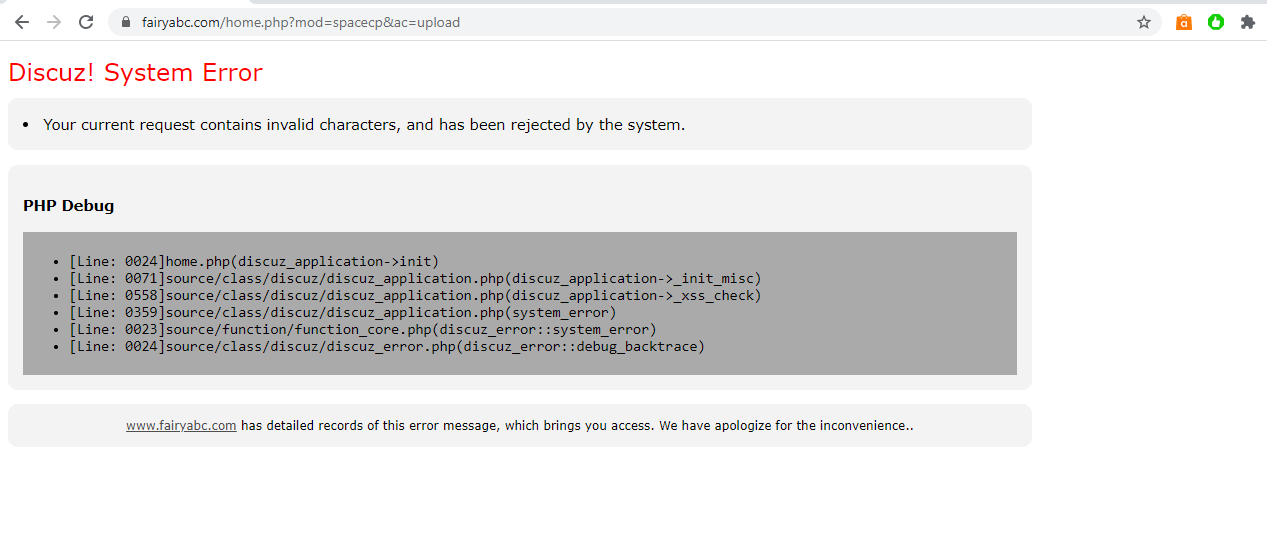Open the orange shopping bag extension
Viewport: 1267px width, 547px height.
pyautogui.click(x=1184, y=22)
